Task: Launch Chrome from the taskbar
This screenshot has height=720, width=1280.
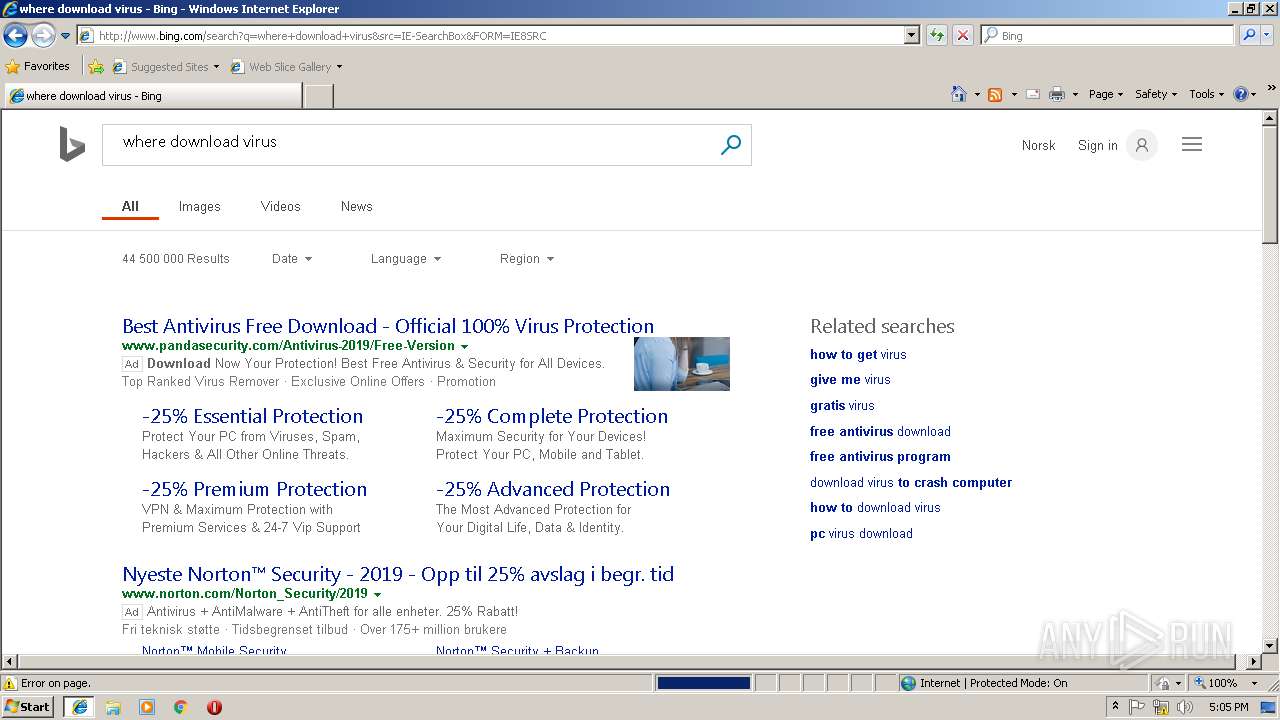Action: (x=181, y=707)
